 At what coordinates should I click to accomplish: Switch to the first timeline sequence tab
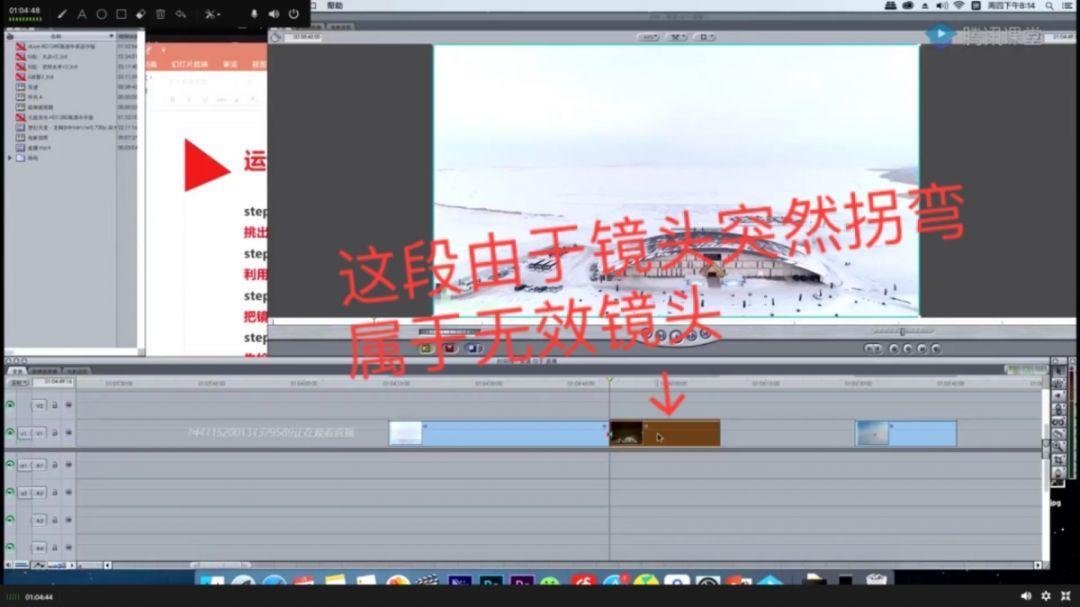[x=17, y=371]
